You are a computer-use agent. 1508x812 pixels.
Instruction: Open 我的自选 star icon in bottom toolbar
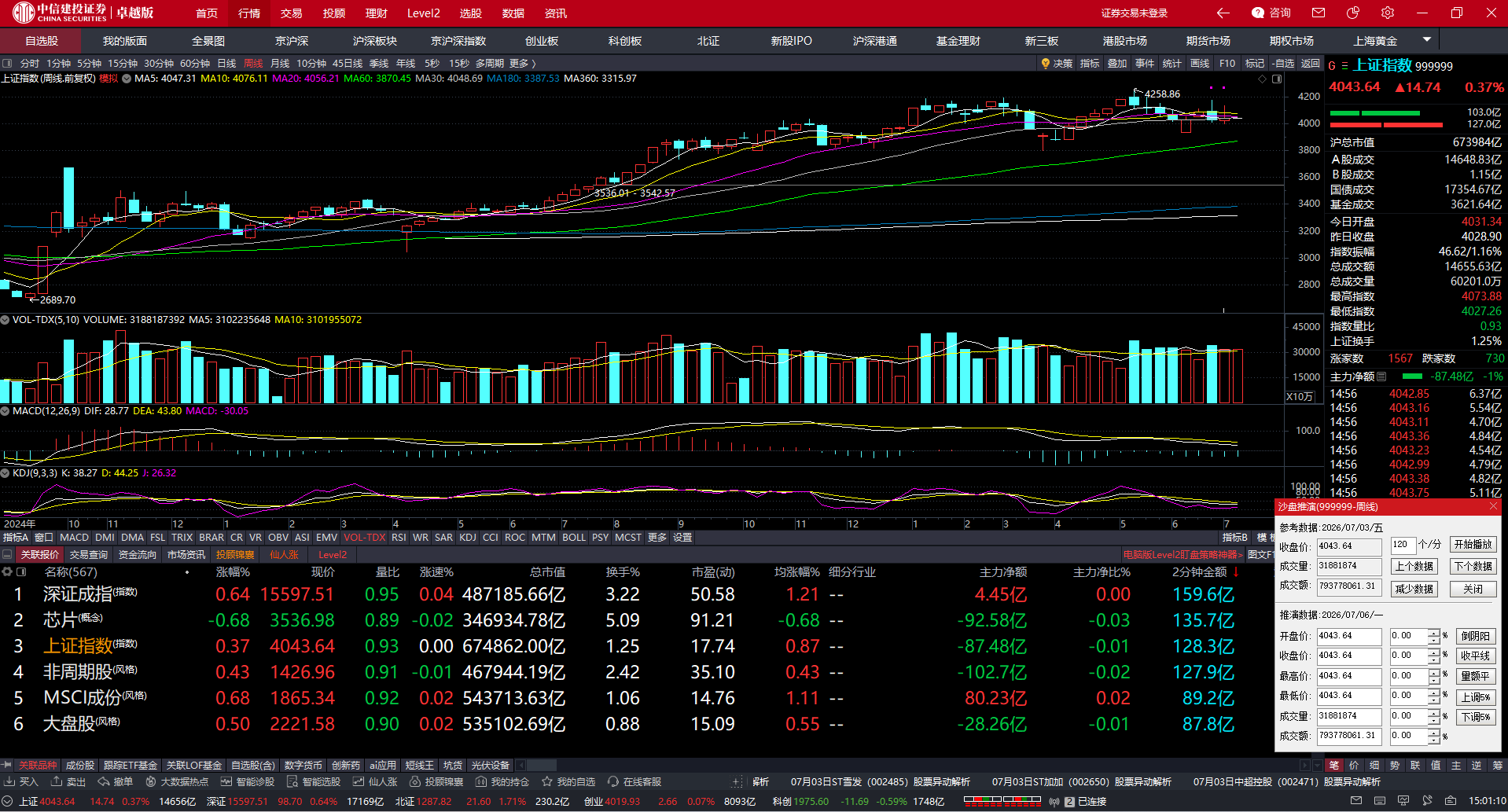[x=546, y=781]
